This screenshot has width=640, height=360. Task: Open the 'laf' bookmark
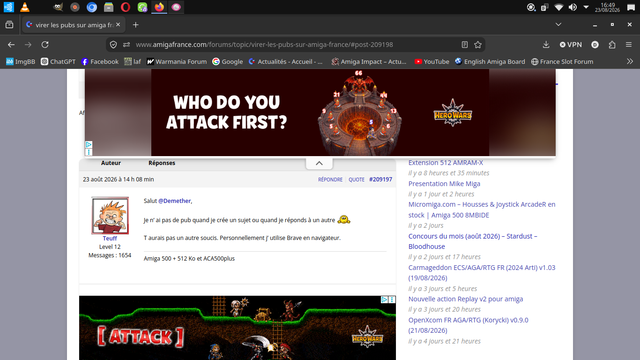coord(133,62)
